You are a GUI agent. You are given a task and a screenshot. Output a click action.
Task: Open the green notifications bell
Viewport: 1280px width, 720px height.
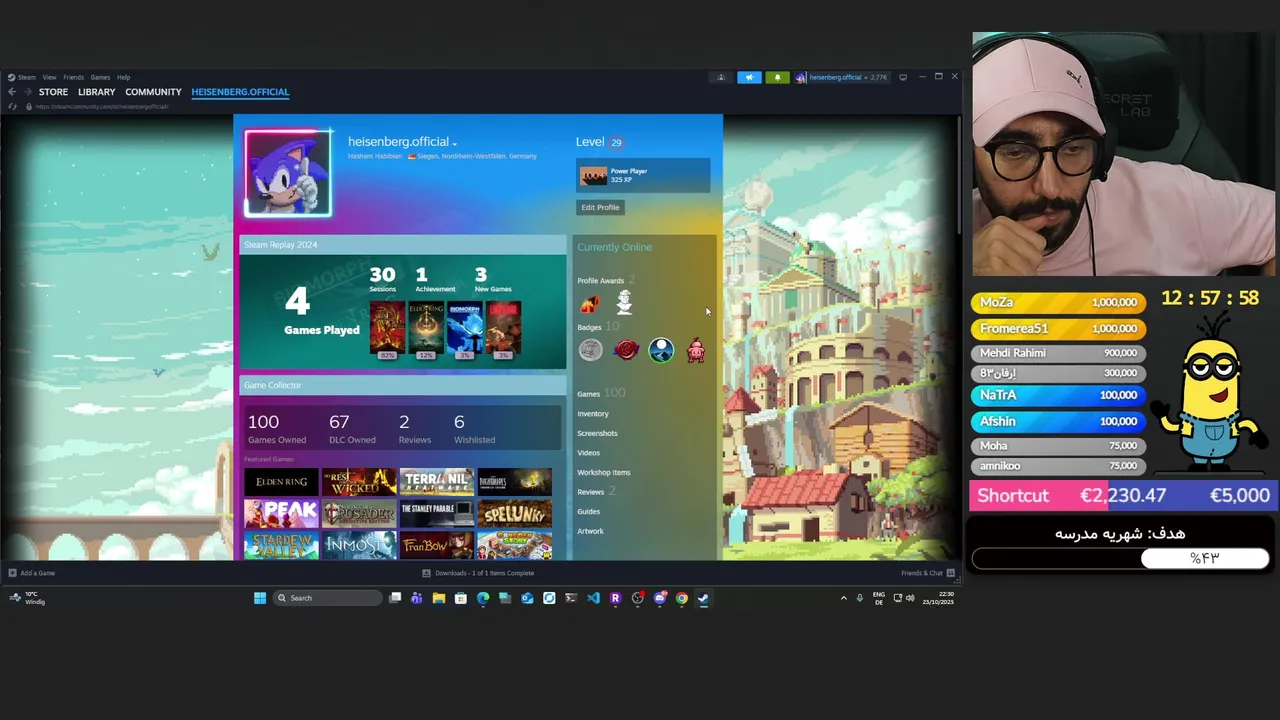point(777,77)
